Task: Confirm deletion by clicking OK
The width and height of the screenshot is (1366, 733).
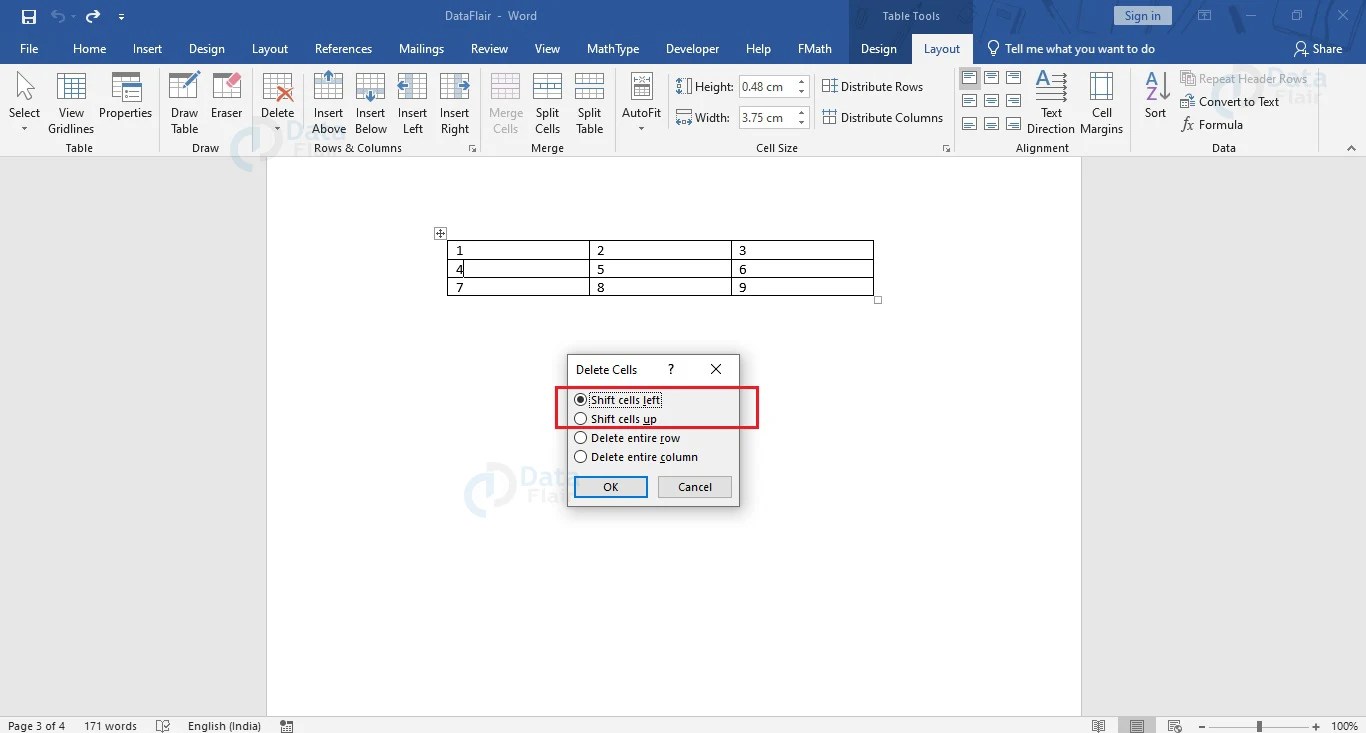Action: [610, 487]
